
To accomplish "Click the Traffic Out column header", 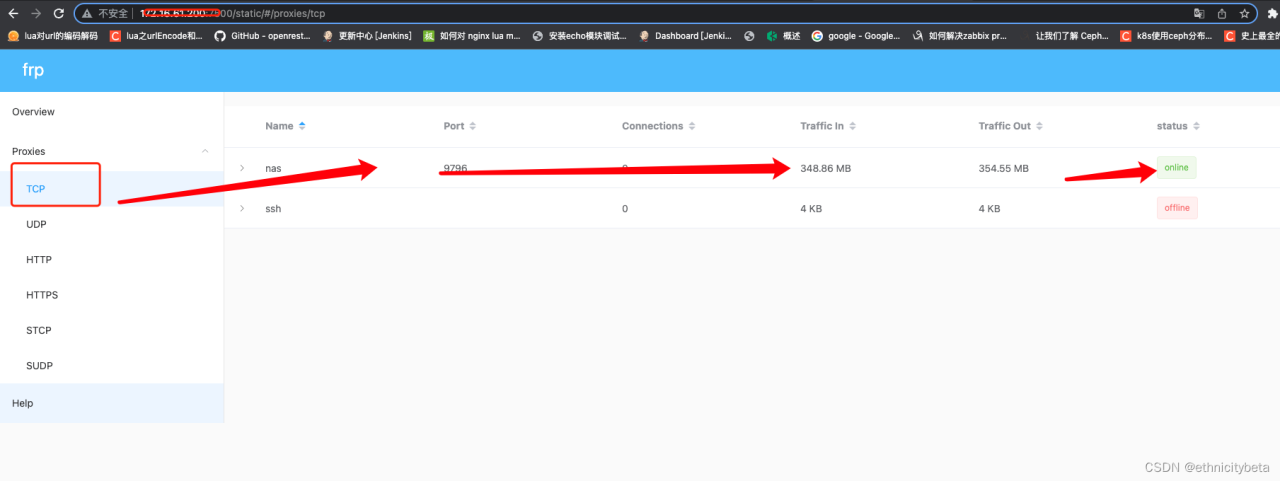I will tap(1004, 126).
